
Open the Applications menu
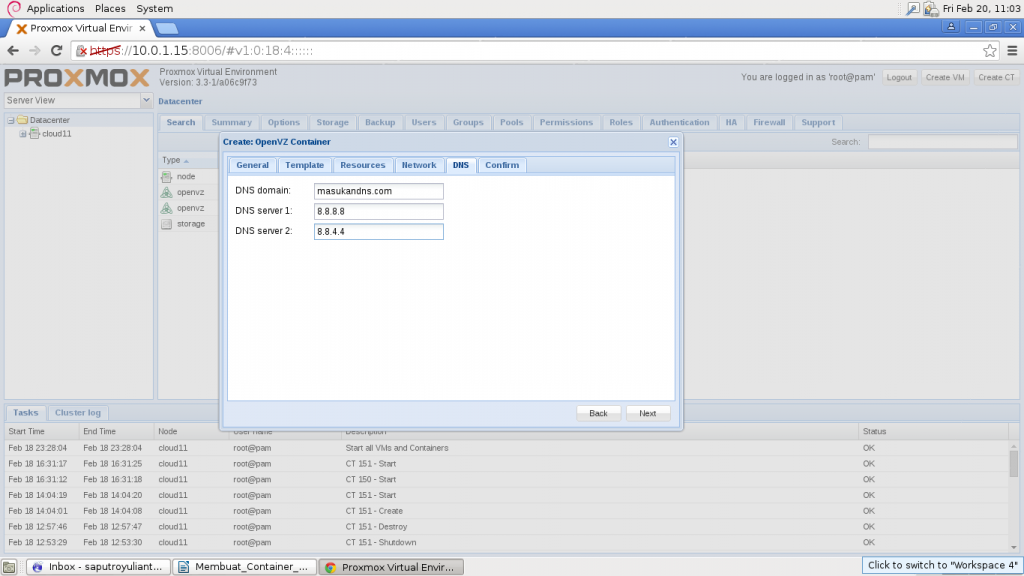(56, 8)
